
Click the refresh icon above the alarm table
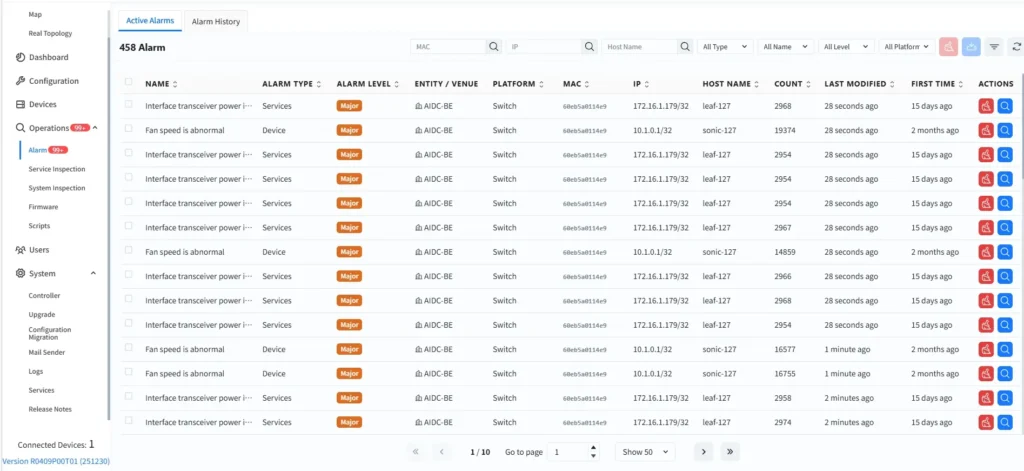click(x=1017, y=46)
